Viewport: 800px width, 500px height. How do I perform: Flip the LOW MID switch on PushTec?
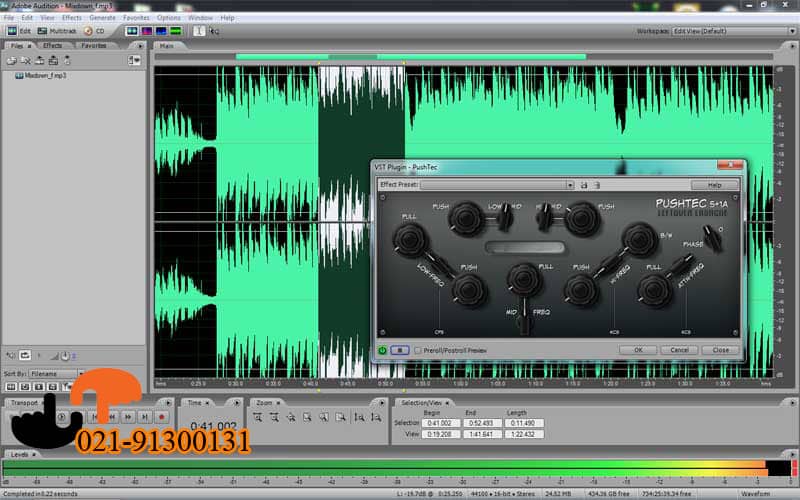[x=505, y=216]
